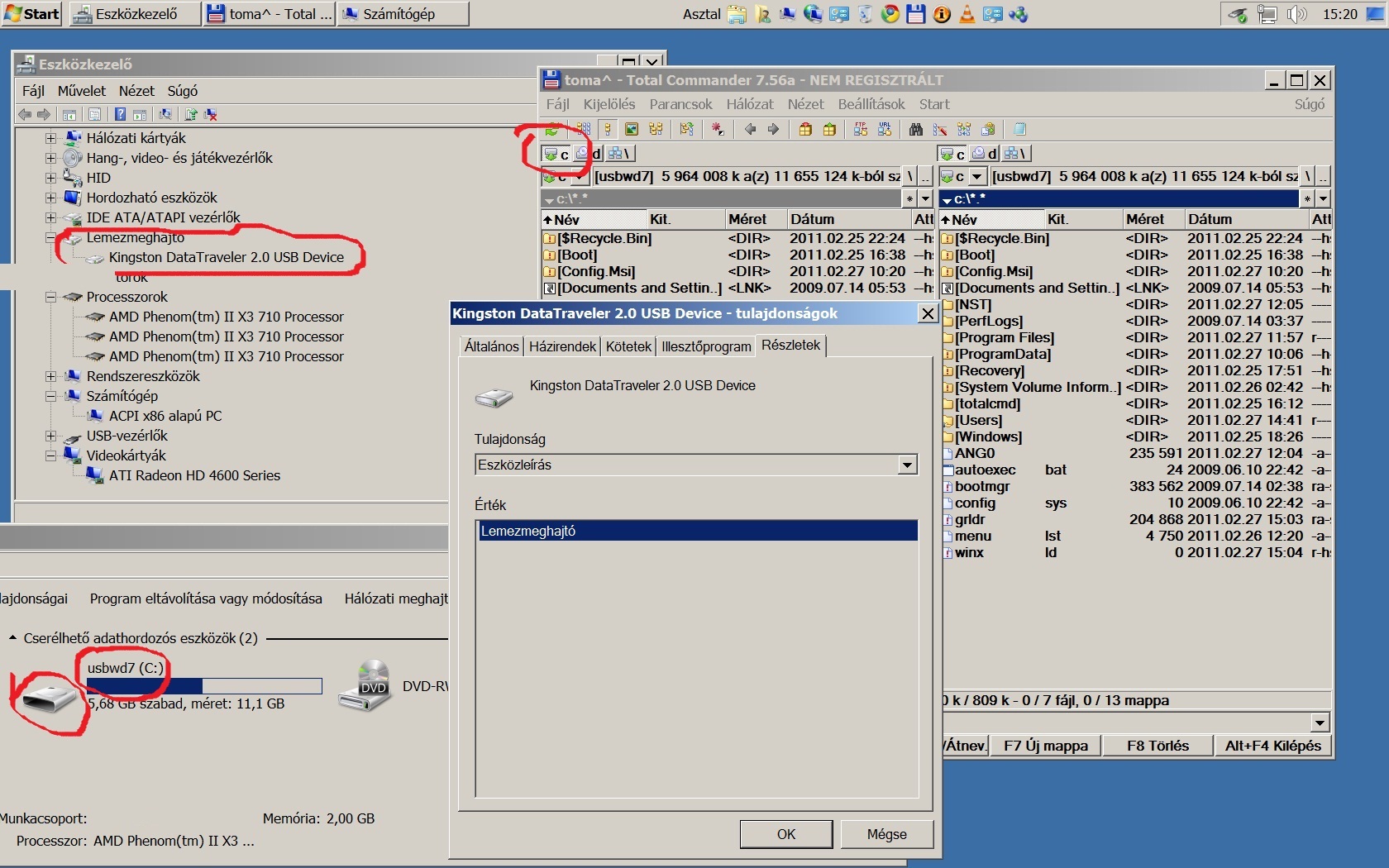Expand HID tree node

pyautogui.click(x=50, y=178)
